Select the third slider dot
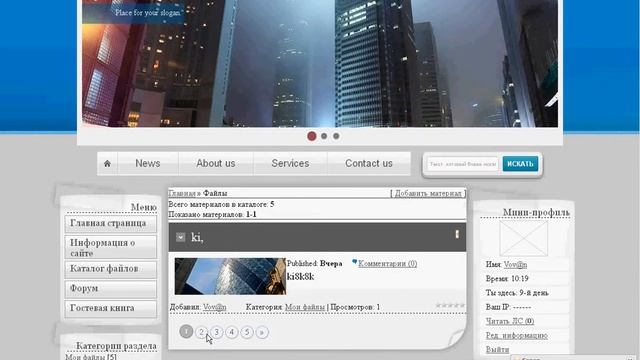The image size is (640, 360). (336, 136)
